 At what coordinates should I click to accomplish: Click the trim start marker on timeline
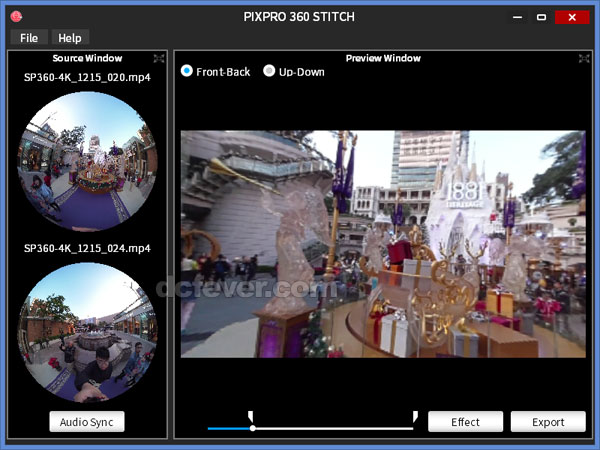click(x=251, y=416)
